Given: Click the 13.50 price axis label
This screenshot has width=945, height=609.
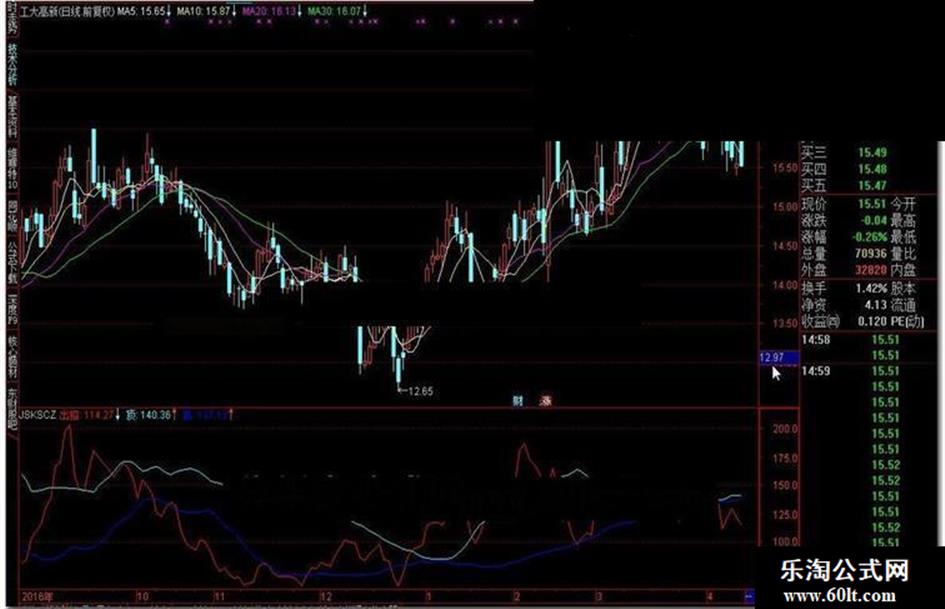Looking at the screenshot, I should click(785, 323).
